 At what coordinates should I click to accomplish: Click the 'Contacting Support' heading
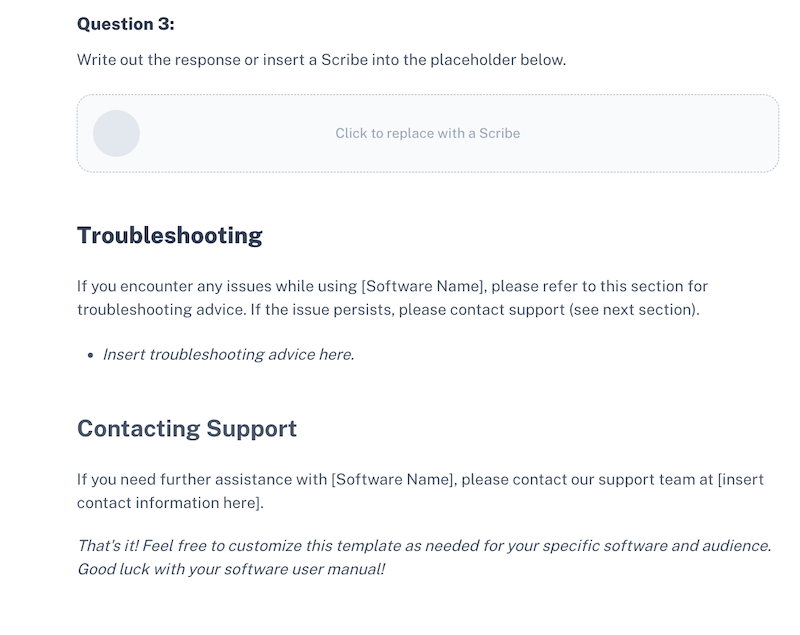pos(186,428)
